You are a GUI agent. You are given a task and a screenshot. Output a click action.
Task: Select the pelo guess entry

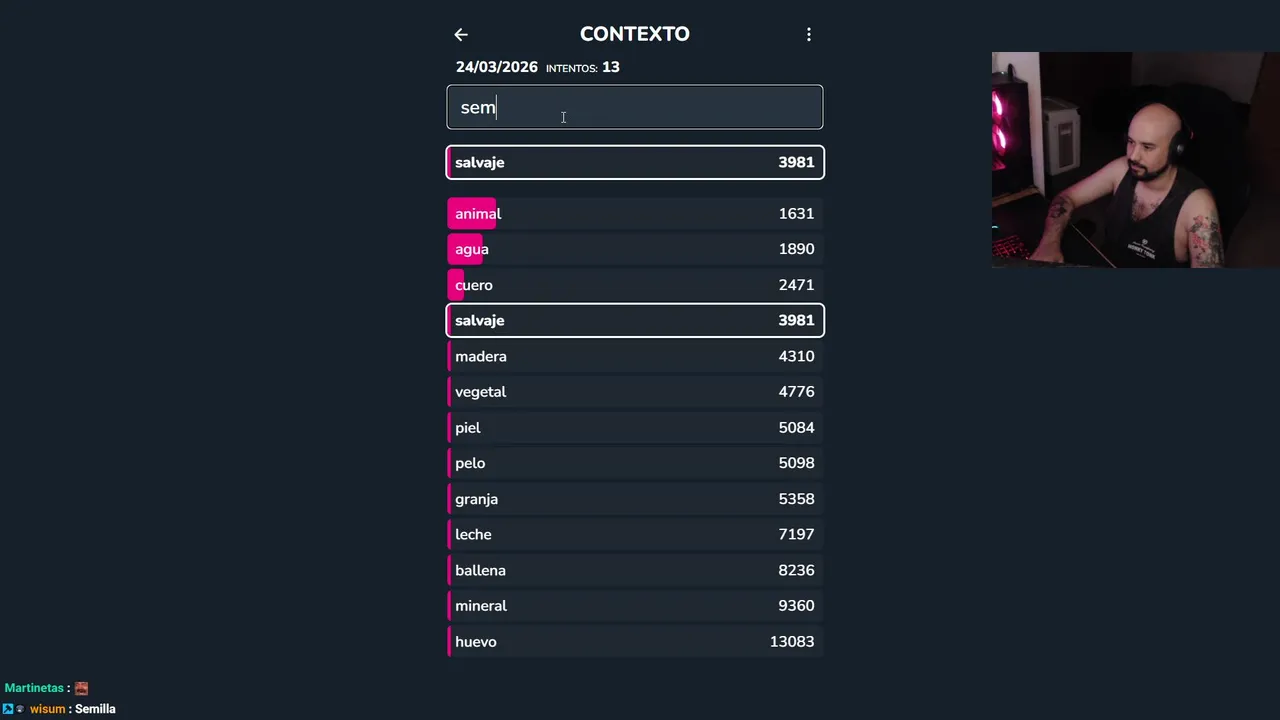(x=635, y=463)
